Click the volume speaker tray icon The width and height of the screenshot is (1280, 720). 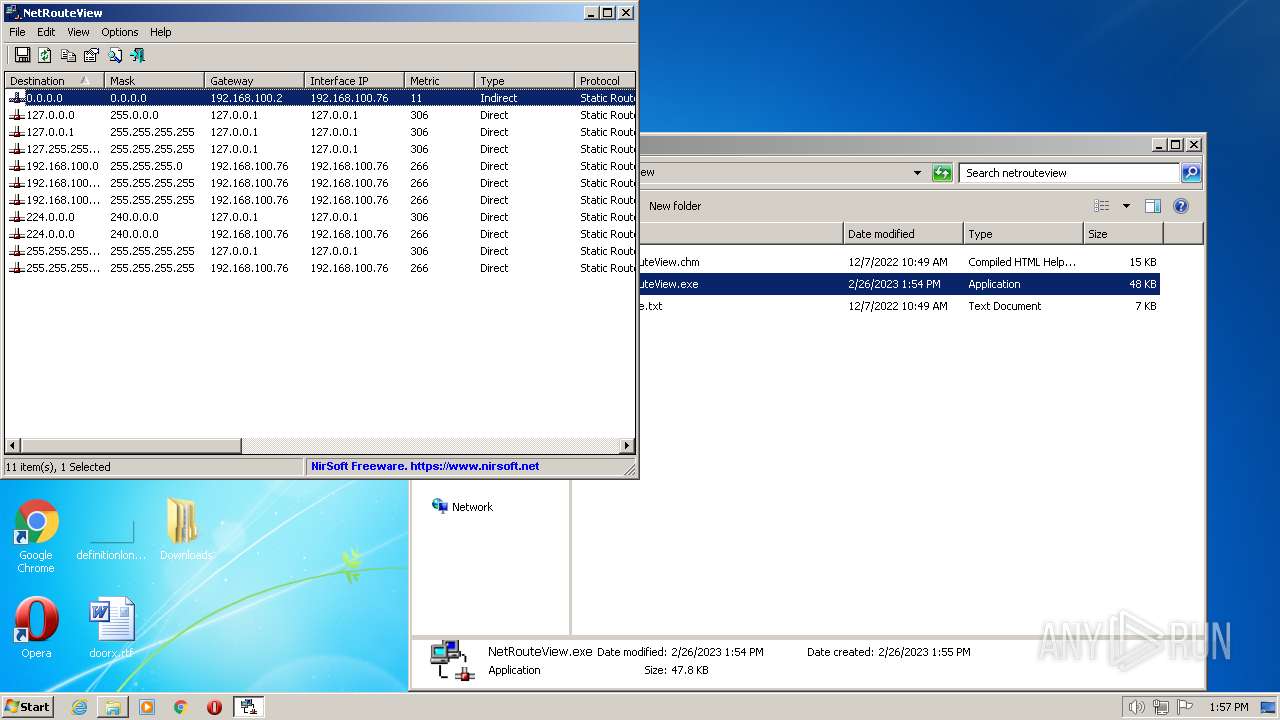click(1136, 707)
